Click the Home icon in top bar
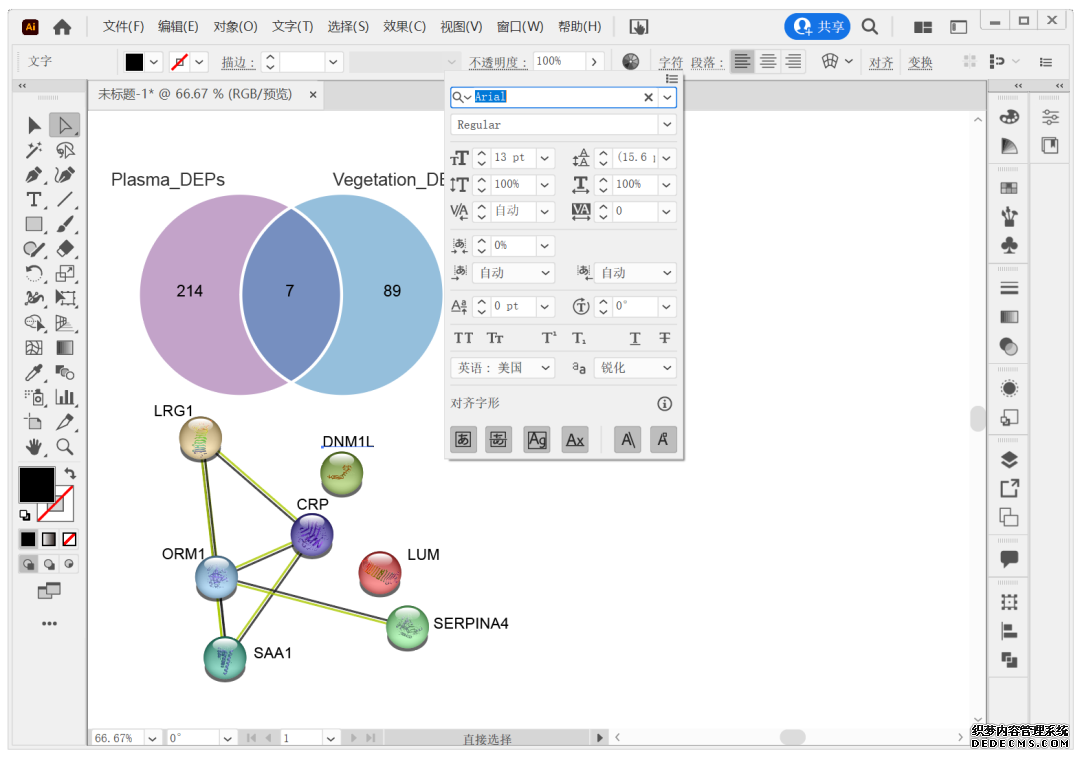Image resolution: width=1080 pixels, height=758 pixels. pos(62,27)
